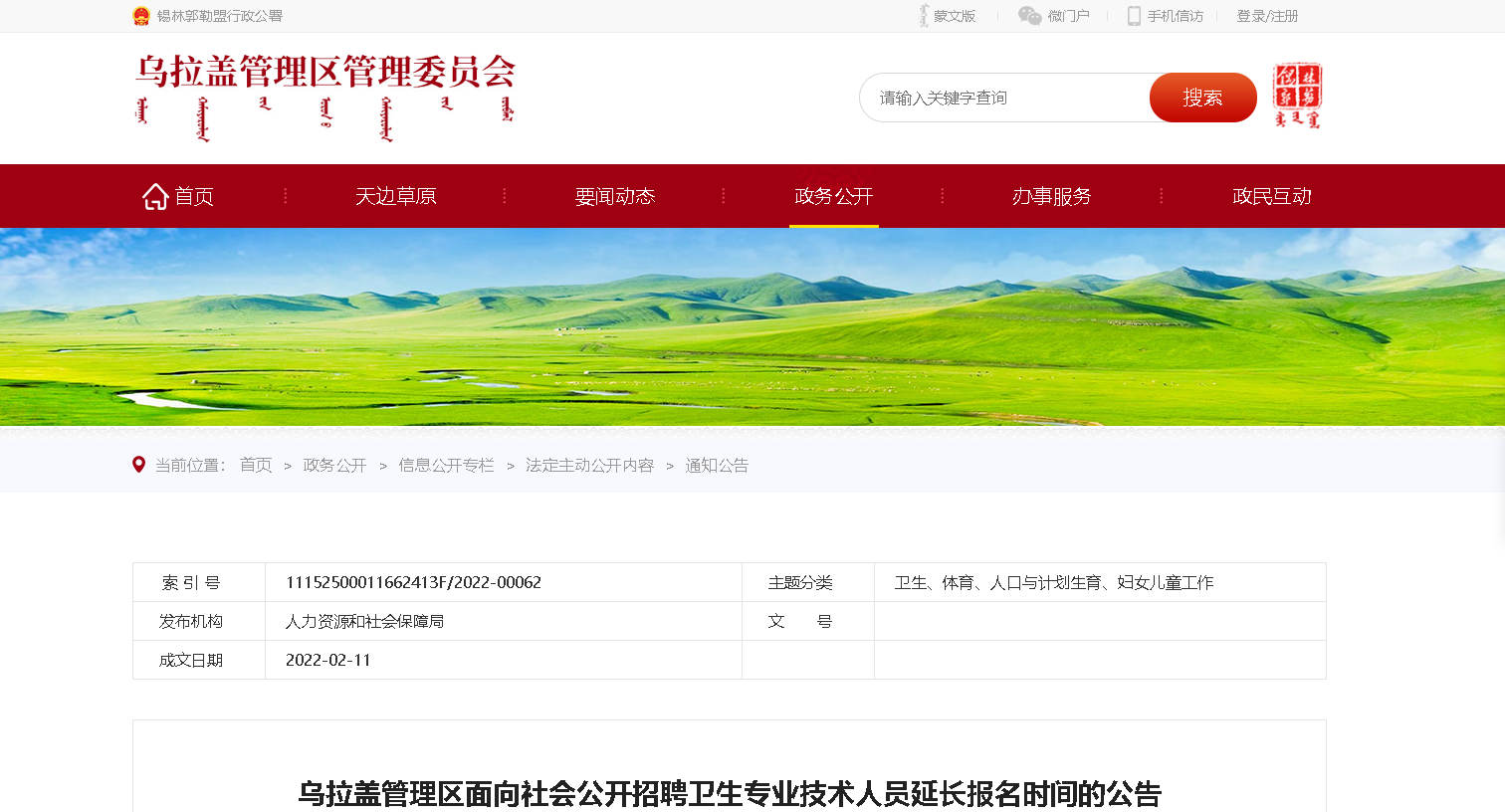Click publisher value 人力资源和社会保障局
The width and height of the screenshot is (1505, 812).
coord(364,621)
